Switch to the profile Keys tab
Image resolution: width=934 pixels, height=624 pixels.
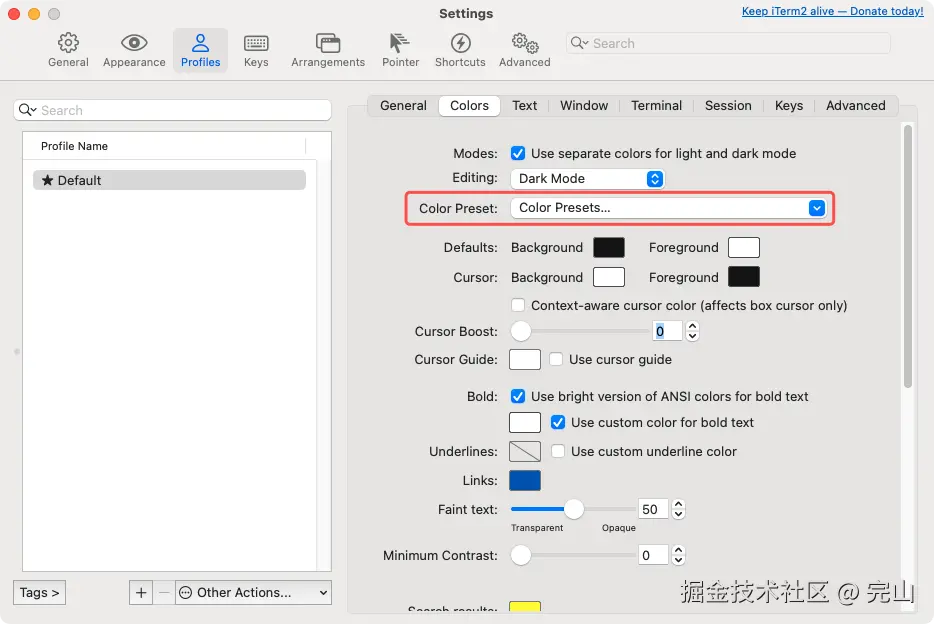789,105
